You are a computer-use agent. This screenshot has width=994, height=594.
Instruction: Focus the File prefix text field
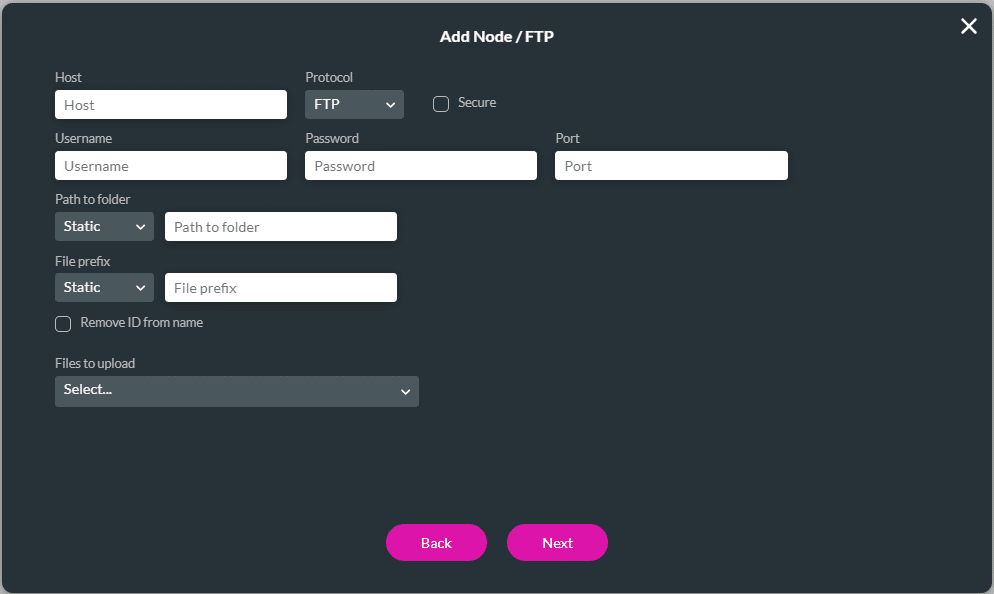pyautogui.click(x=280, y=287)
